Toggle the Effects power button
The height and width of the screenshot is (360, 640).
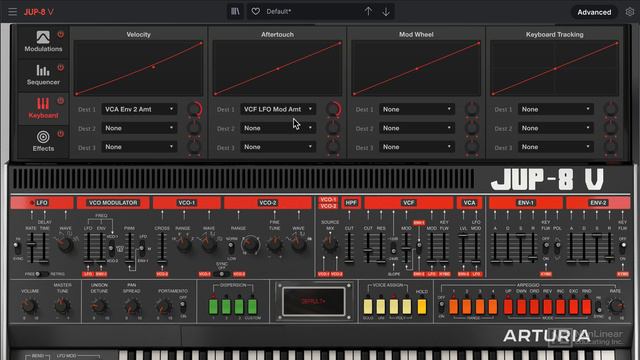click(61, 134)
